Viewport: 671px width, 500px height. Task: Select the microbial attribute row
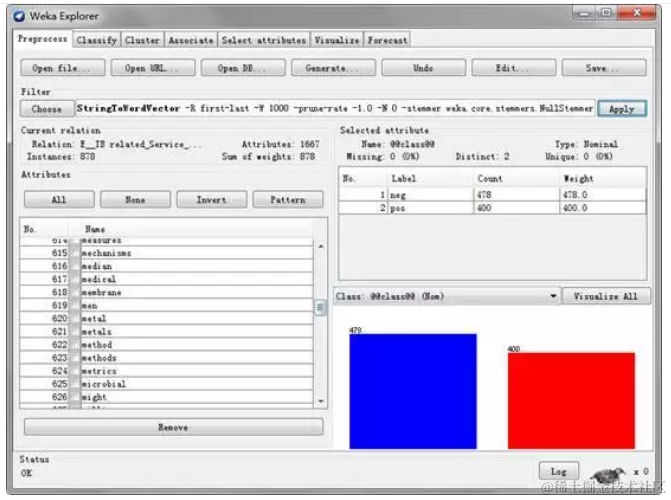click(166, 384)
